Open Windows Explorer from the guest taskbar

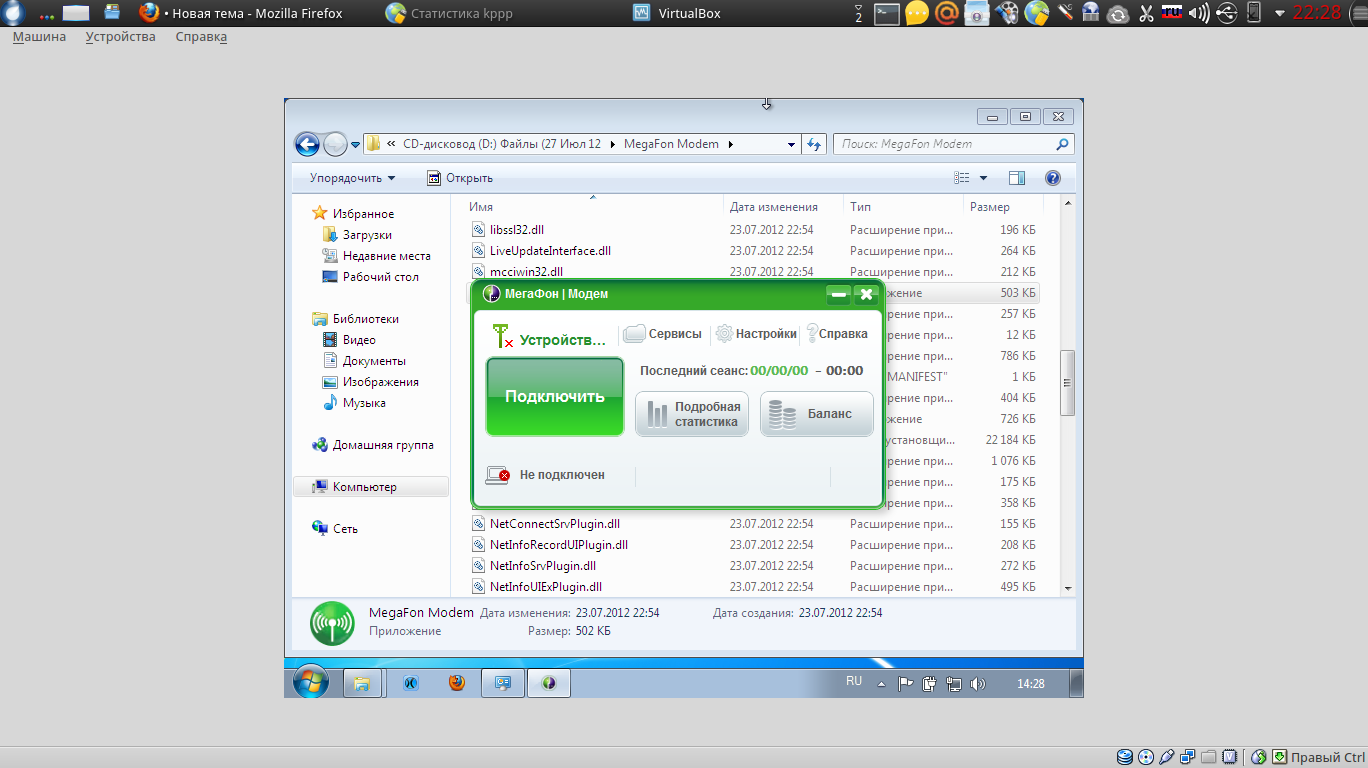coord(362,684)
